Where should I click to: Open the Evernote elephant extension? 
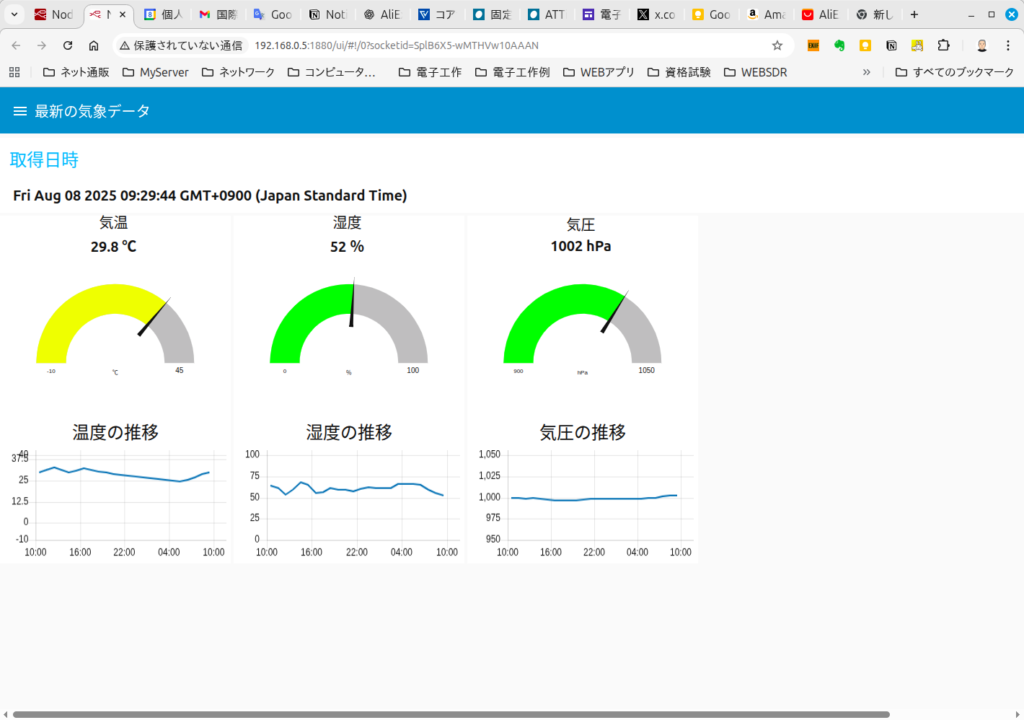click(x=839, y=45)
